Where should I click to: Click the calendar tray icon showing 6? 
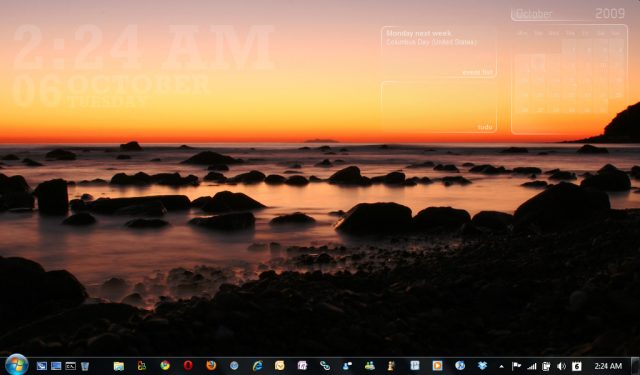(x=576, y=366)
